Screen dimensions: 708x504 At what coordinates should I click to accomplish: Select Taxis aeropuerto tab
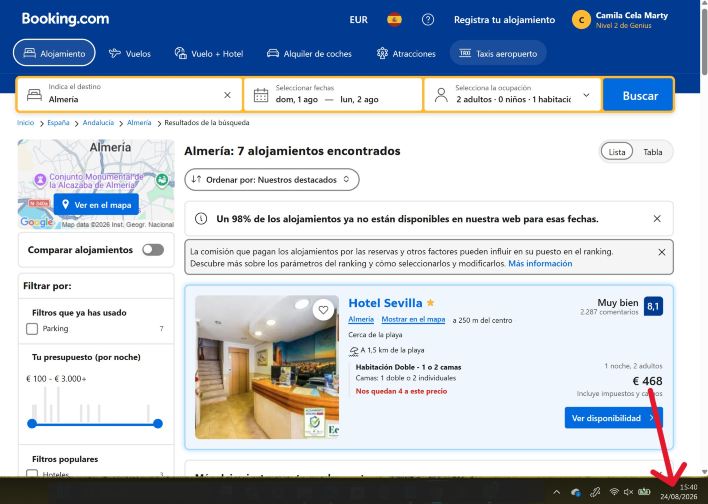498,53
